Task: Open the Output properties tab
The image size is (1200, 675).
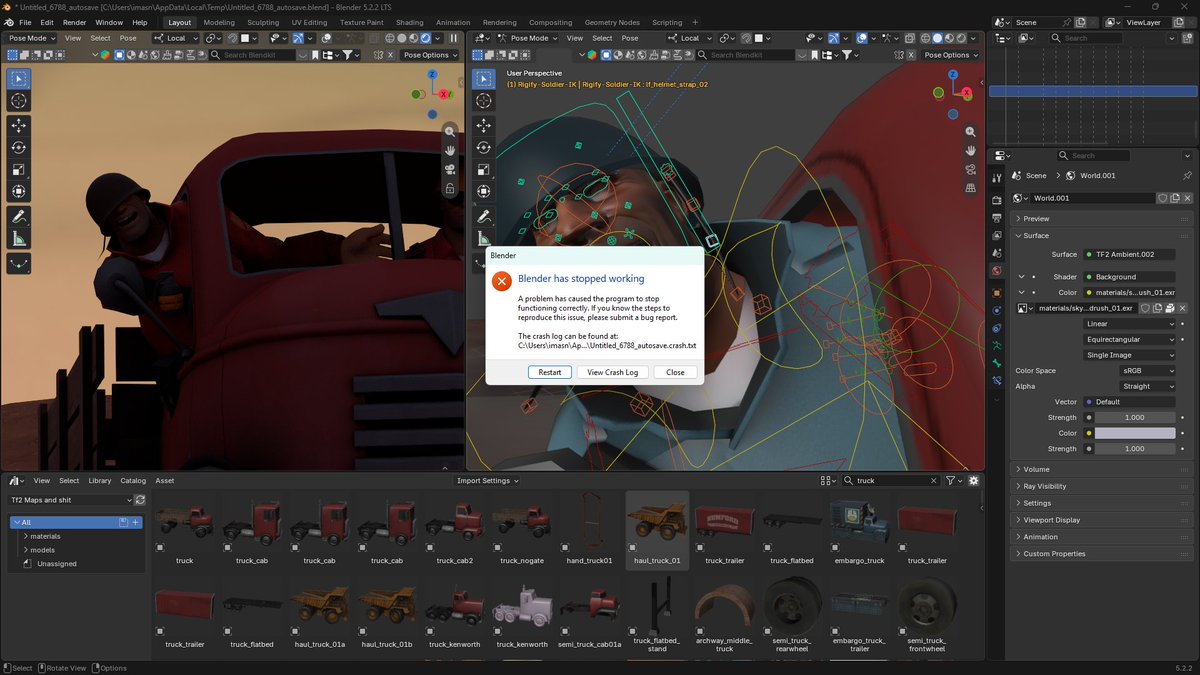Action: coord(996,218)
